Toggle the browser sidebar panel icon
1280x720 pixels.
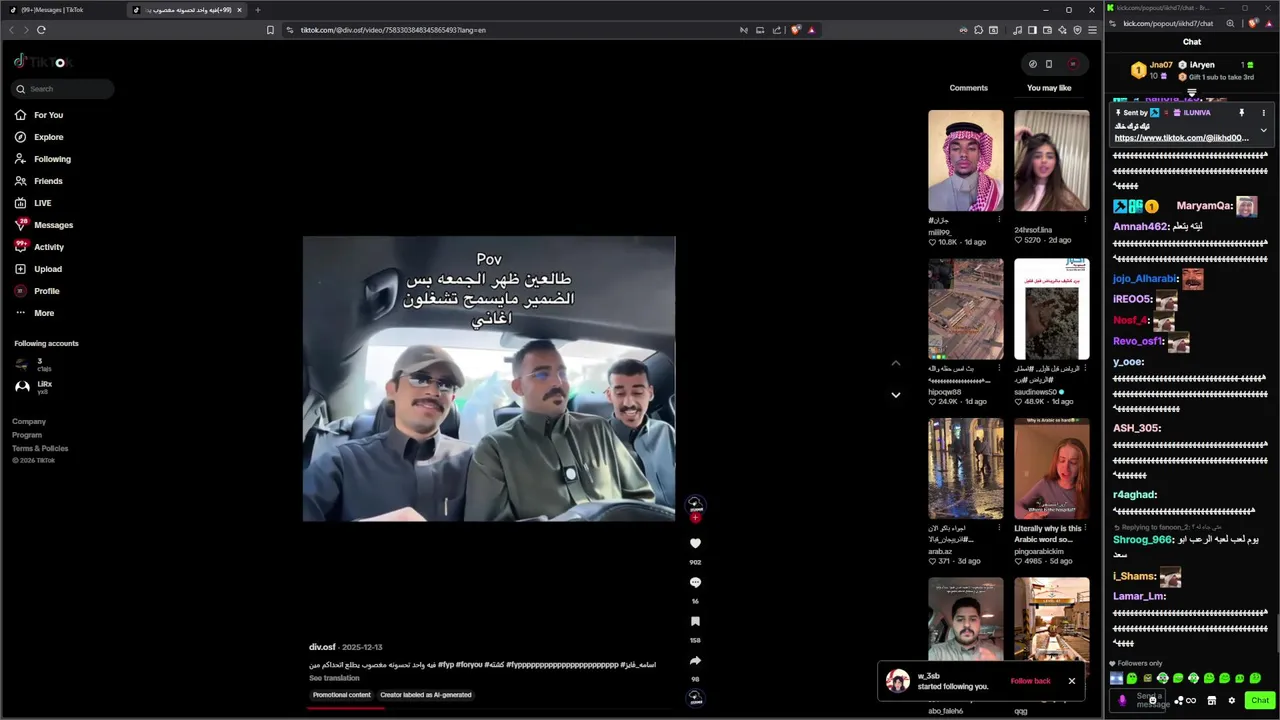1032,30
